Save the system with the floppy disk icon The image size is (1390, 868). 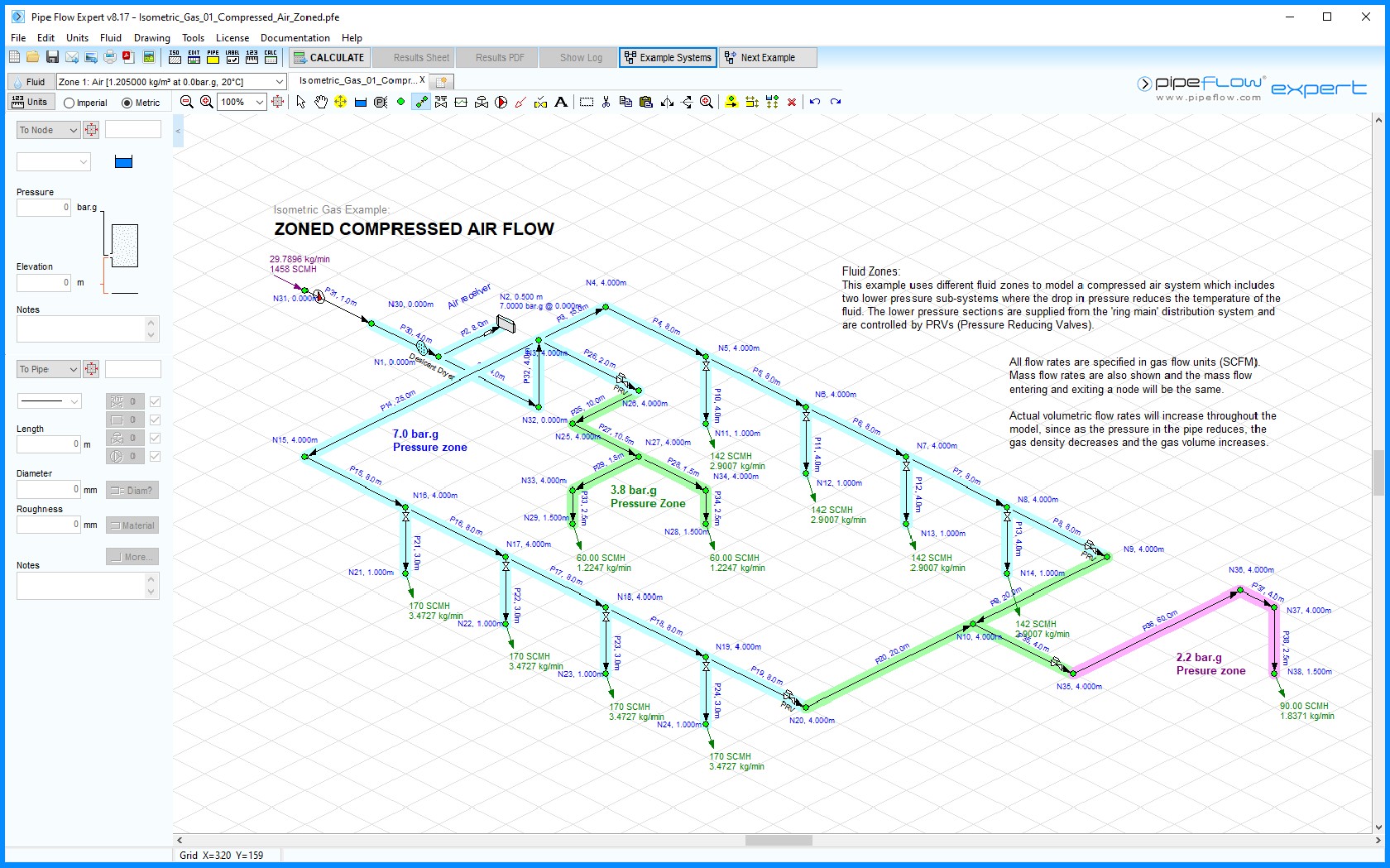[x=52, y=57]
